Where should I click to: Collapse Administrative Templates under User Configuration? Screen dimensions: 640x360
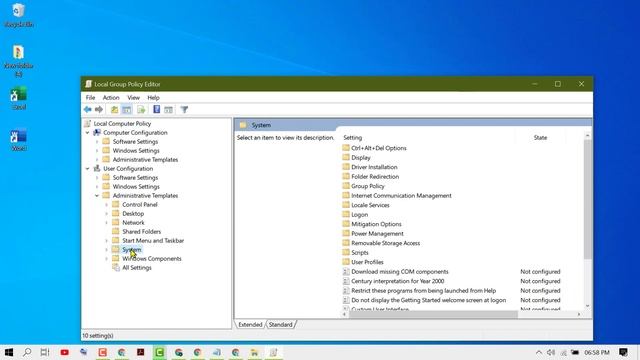click(x=97, y=196)
